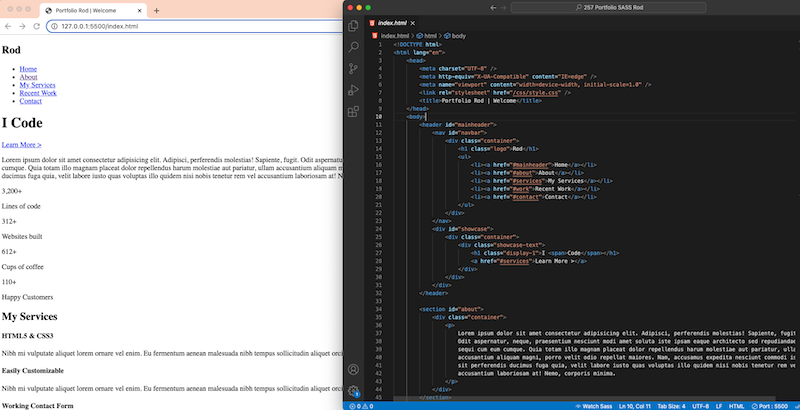Change the LF end-of-line sequence
Viewport: 800px width, 410px height.
[x=719, y=406]
